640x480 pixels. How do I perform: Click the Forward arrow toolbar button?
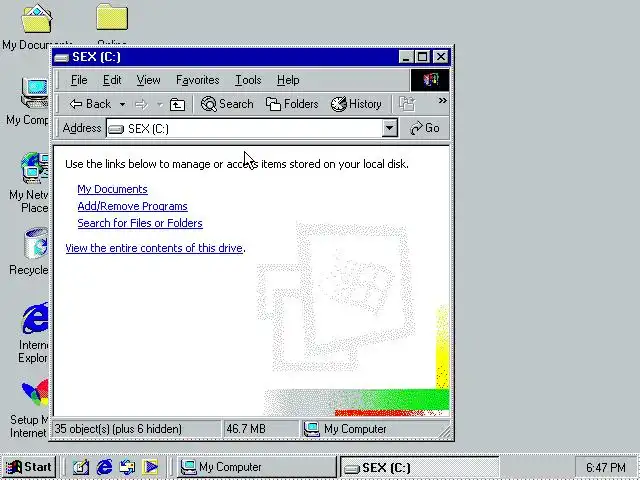point(141,104)
